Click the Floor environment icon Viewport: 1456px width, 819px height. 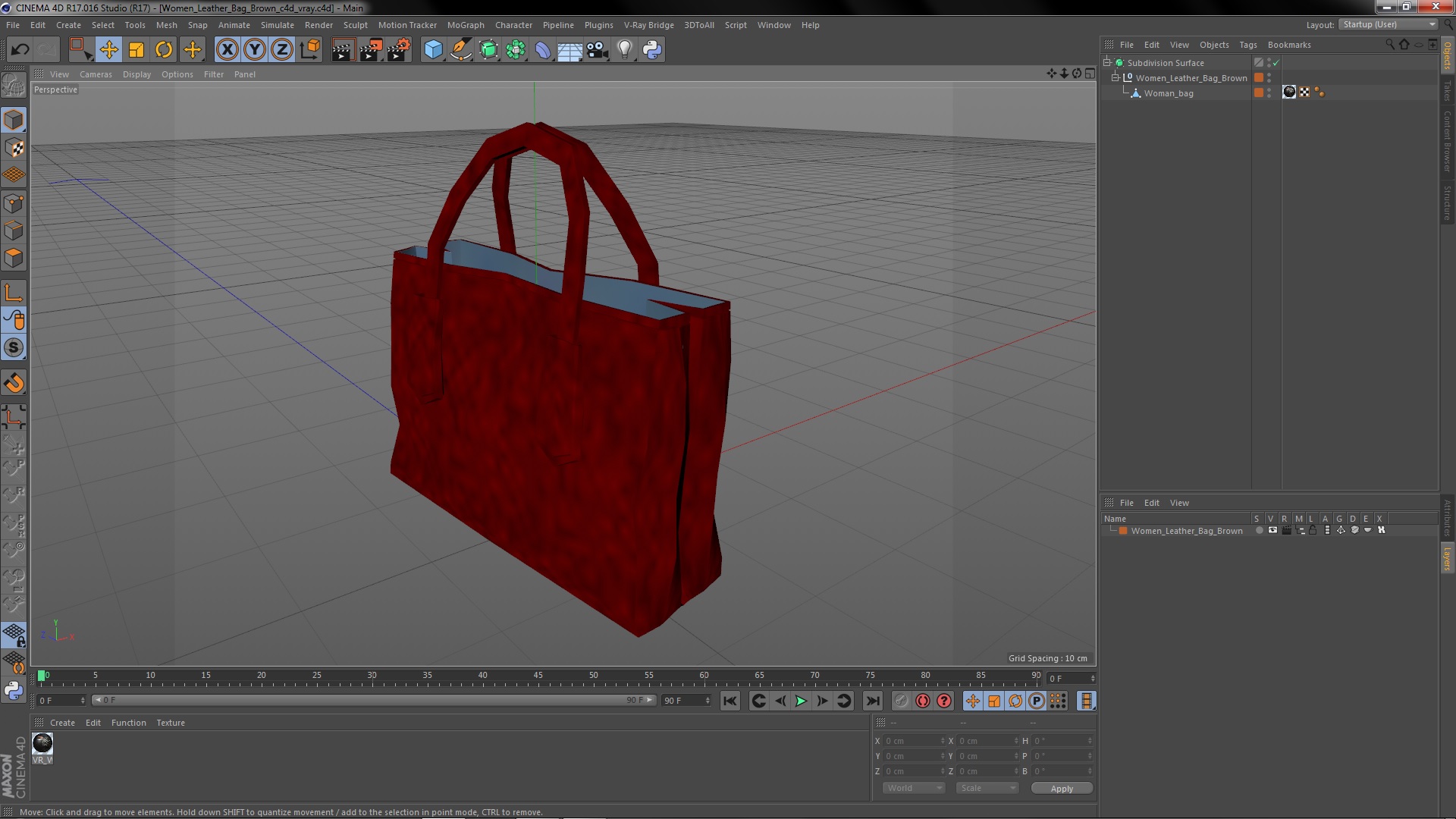[x=570, y=50]
